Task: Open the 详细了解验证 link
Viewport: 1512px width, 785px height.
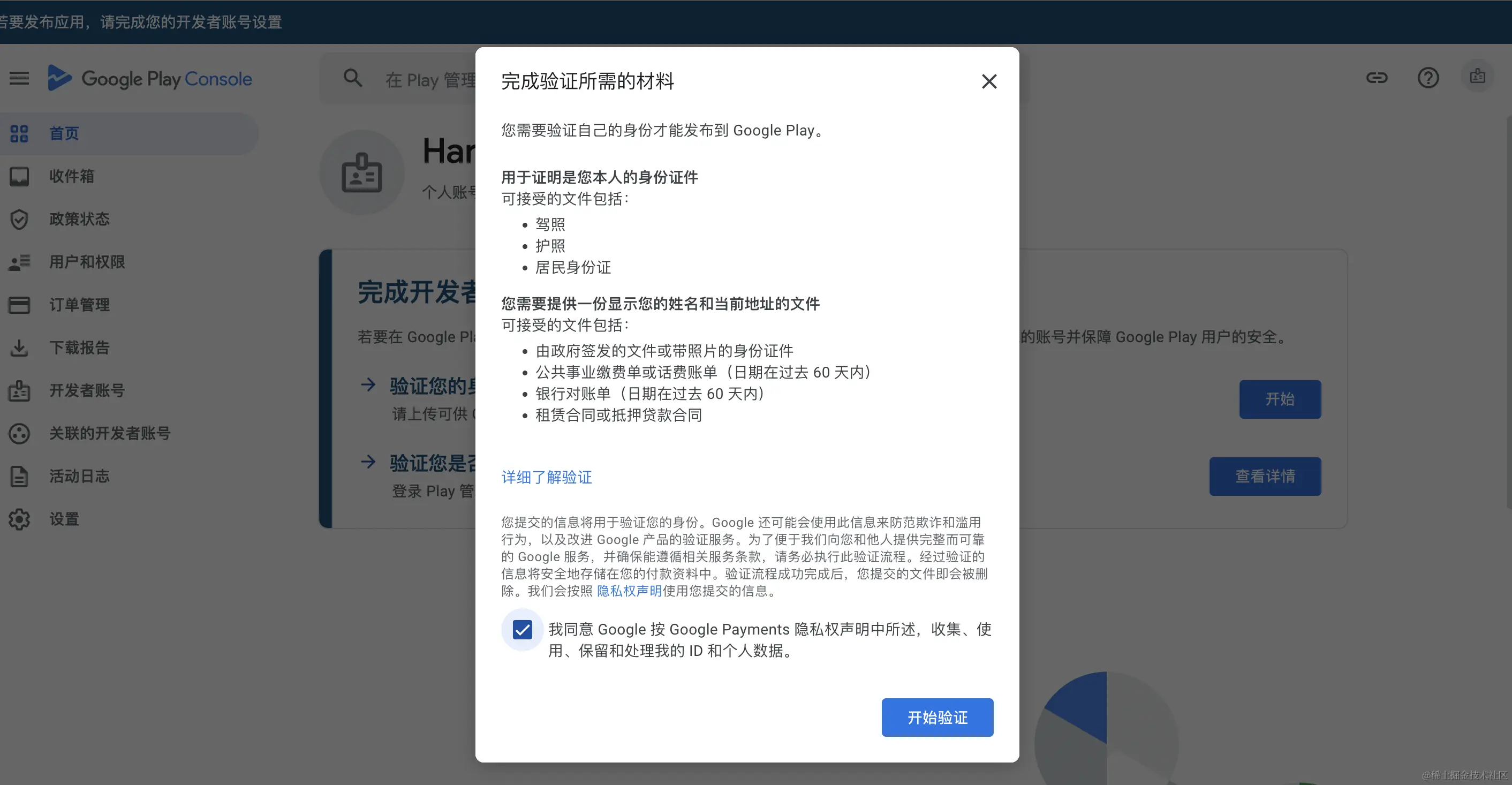Action: (x=547, y=477)
